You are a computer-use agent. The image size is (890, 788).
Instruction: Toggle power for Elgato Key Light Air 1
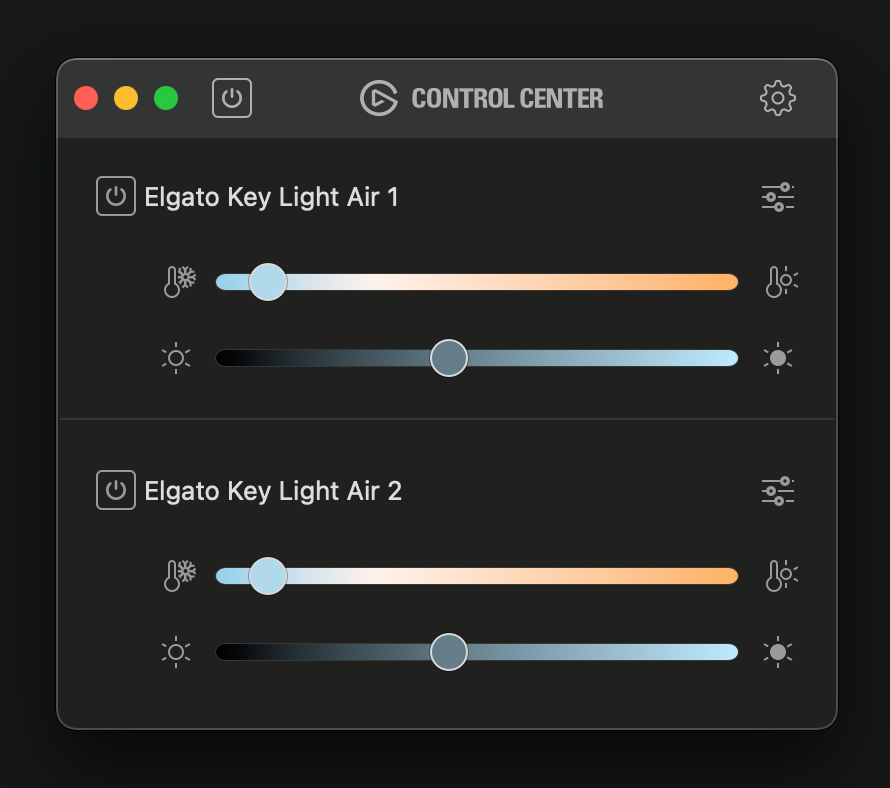[116, 196]
